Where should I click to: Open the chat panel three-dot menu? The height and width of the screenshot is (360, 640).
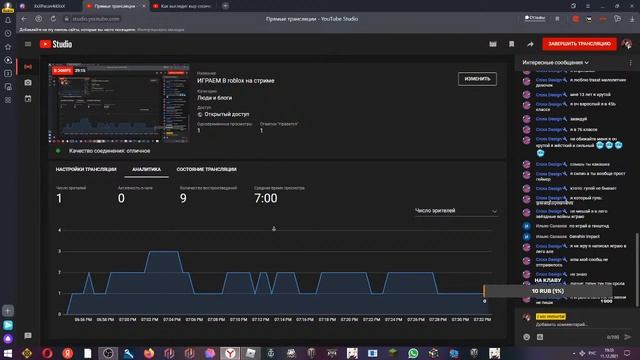click(631, 62)
